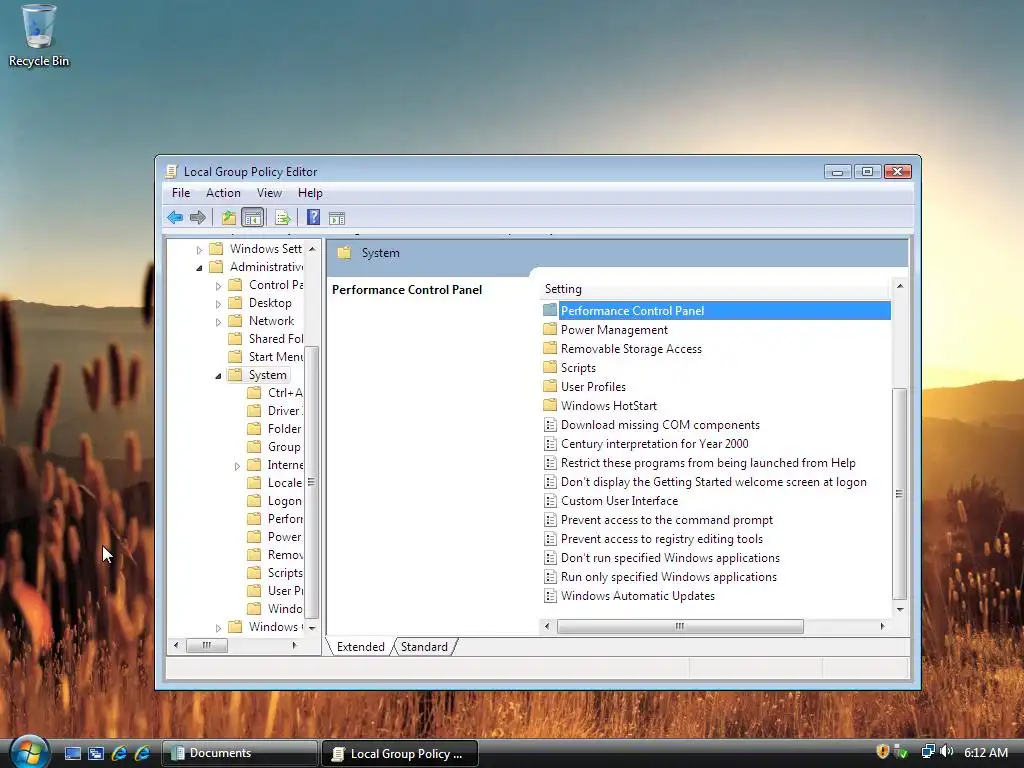Click policy icon beside Windows Automatic Updates
The height and width of the screenshot is (768, 1024).
[x=550, y=596]
